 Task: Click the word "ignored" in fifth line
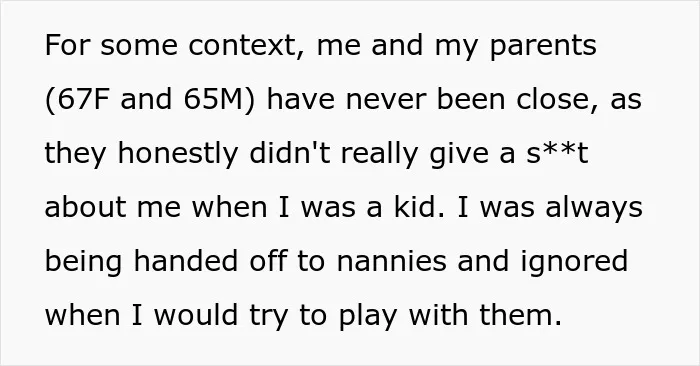pos(574,262)
